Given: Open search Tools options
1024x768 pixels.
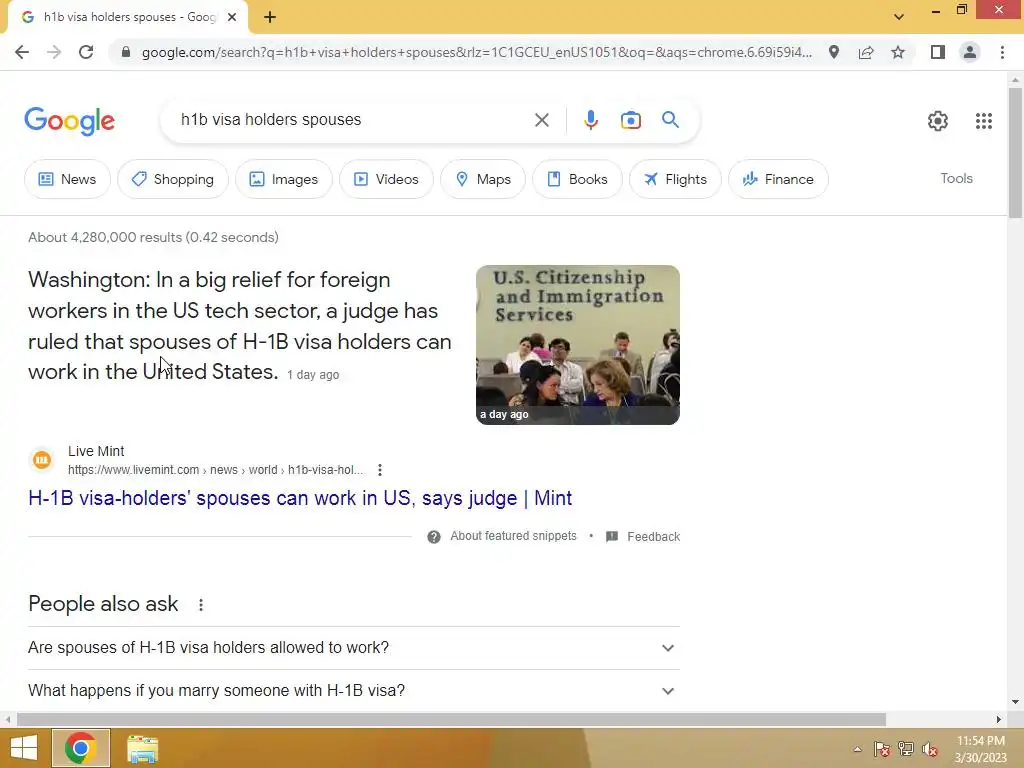Looking at the screenshot, I should (x=956, y=178).
